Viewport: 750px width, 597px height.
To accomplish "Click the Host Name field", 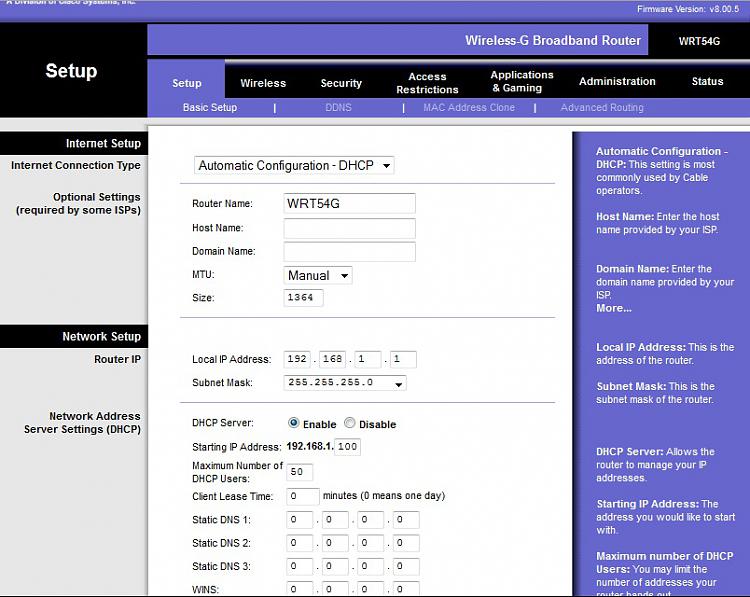I will coord(350,228).
